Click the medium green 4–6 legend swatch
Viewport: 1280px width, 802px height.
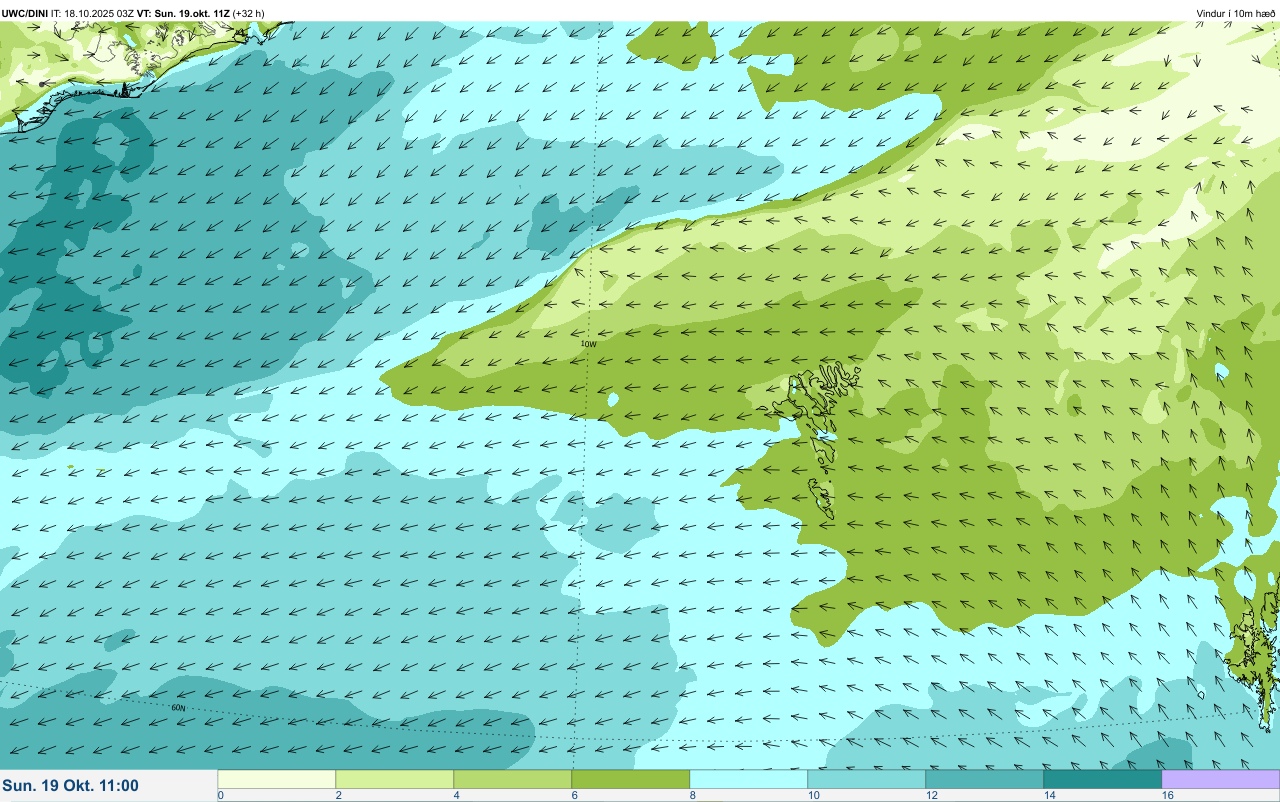tap(513, 779)
